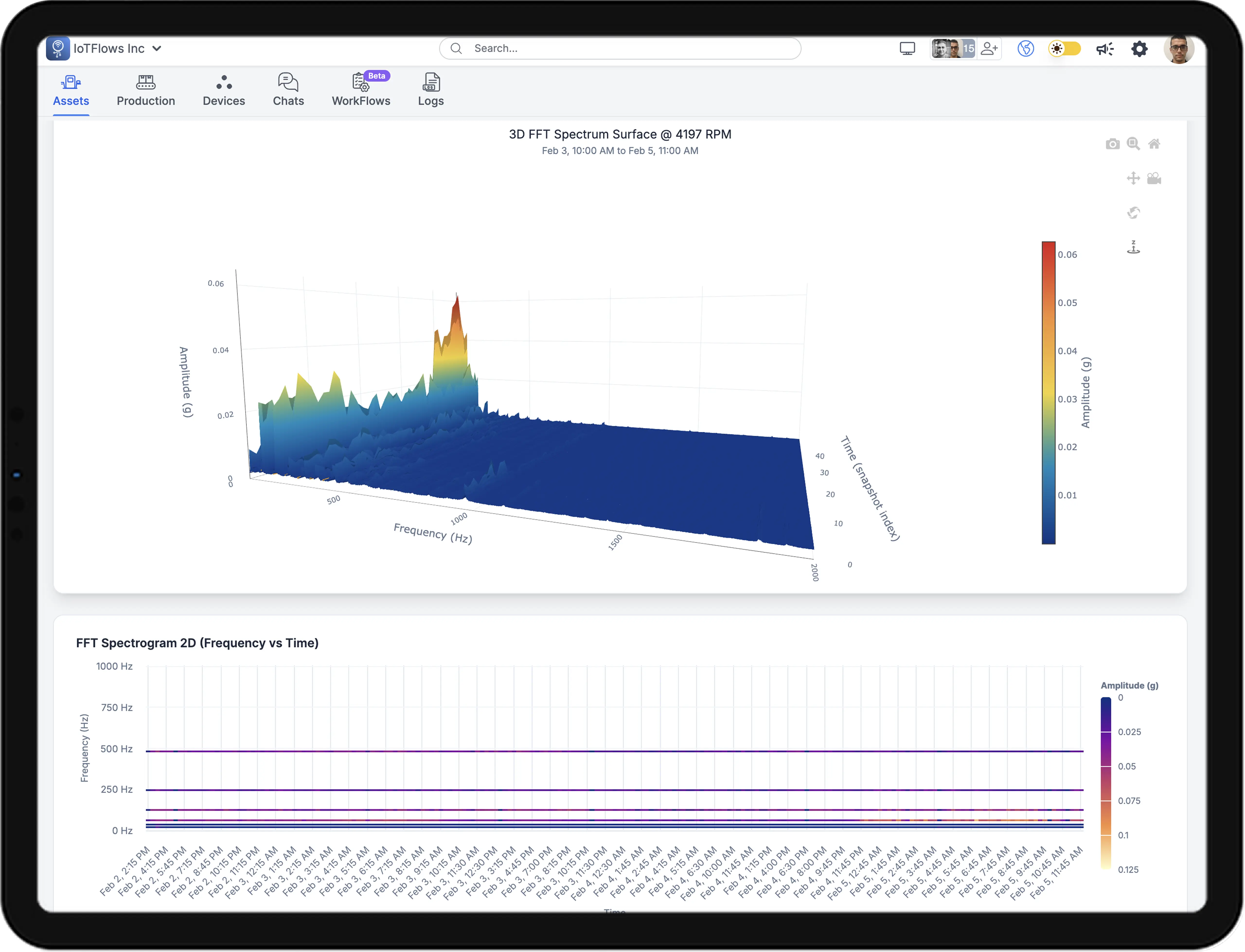
Task: Open the screen display mode icon
Action: point(907,49)
